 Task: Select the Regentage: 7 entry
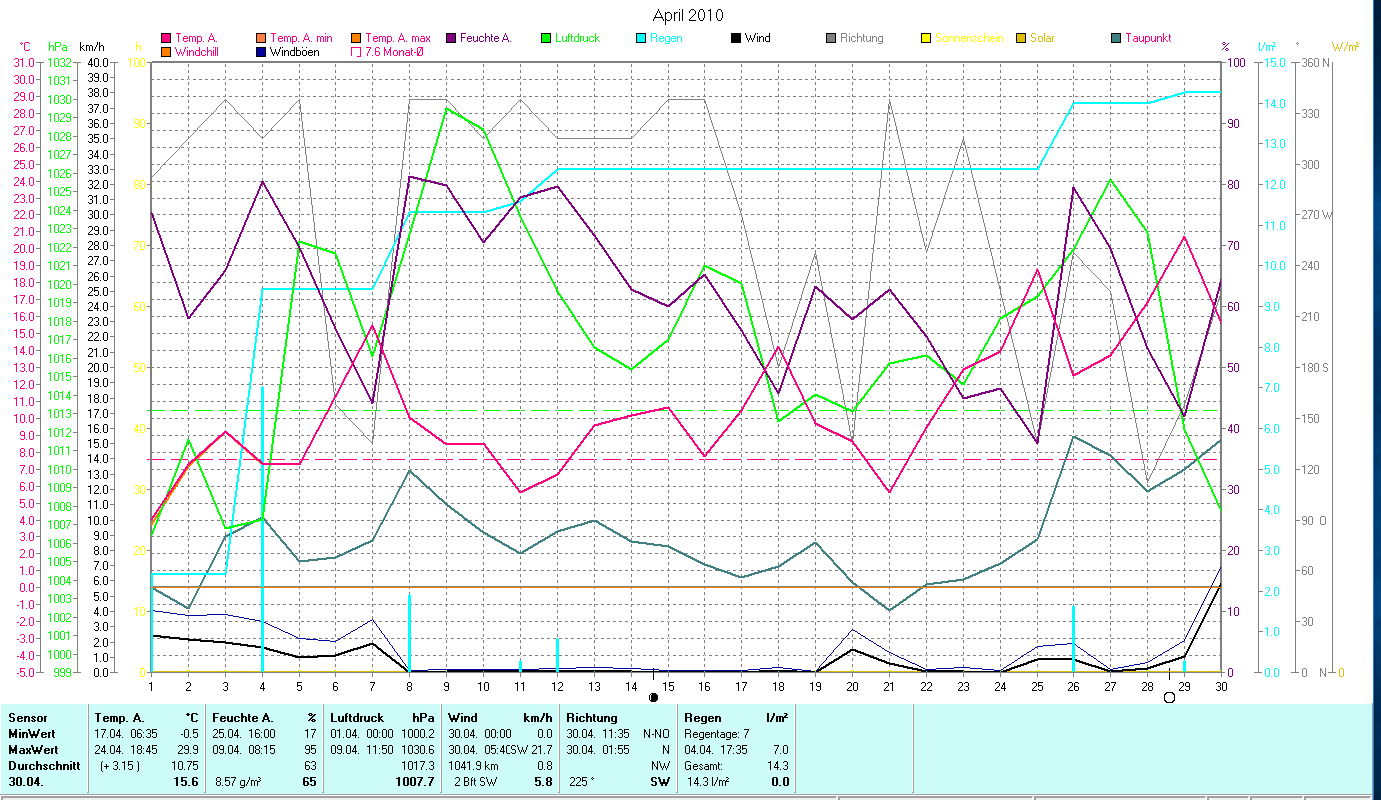[x=717, y=734]
